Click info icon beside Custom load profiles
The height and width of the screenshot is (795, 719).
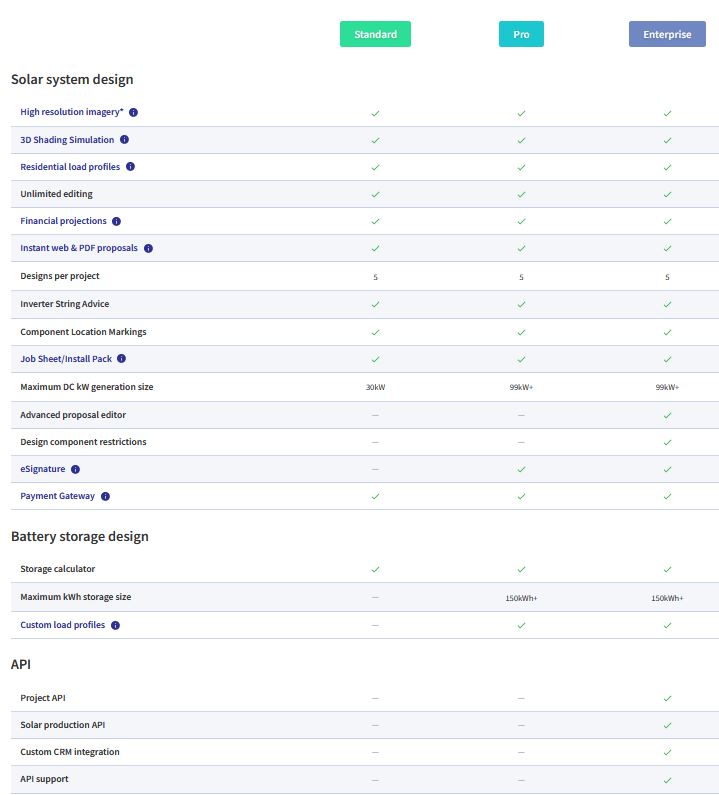coord(115,625)
